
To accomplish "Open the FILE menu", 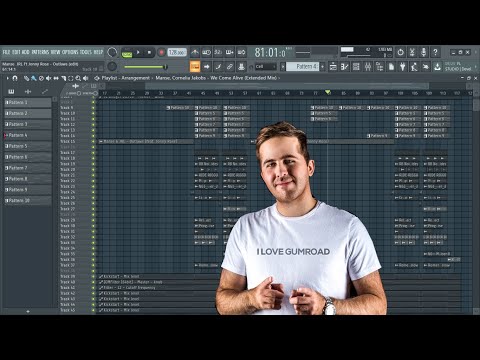I will click(x=6, y=52).
